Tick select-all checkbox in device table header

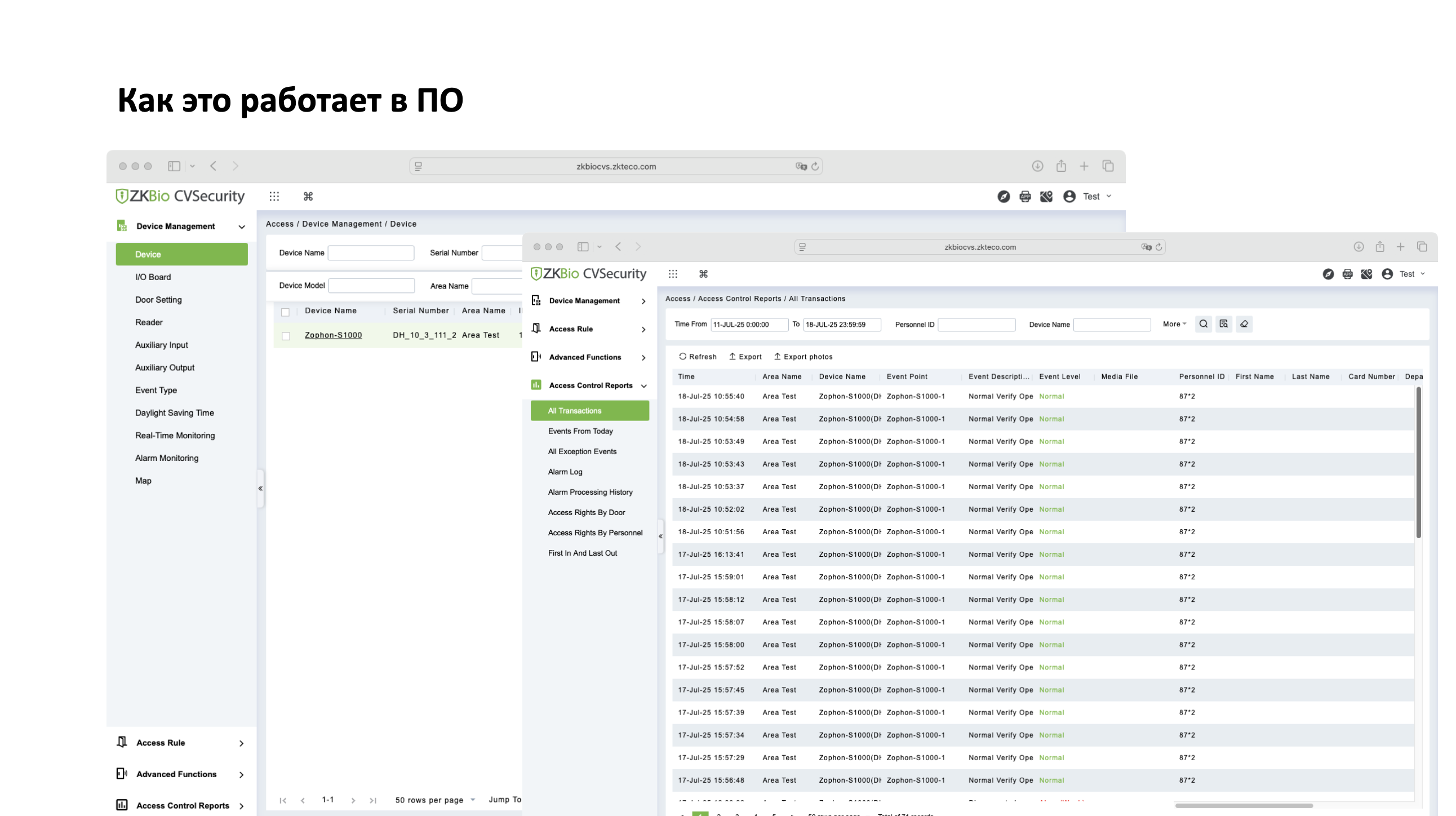click(286, 312)
